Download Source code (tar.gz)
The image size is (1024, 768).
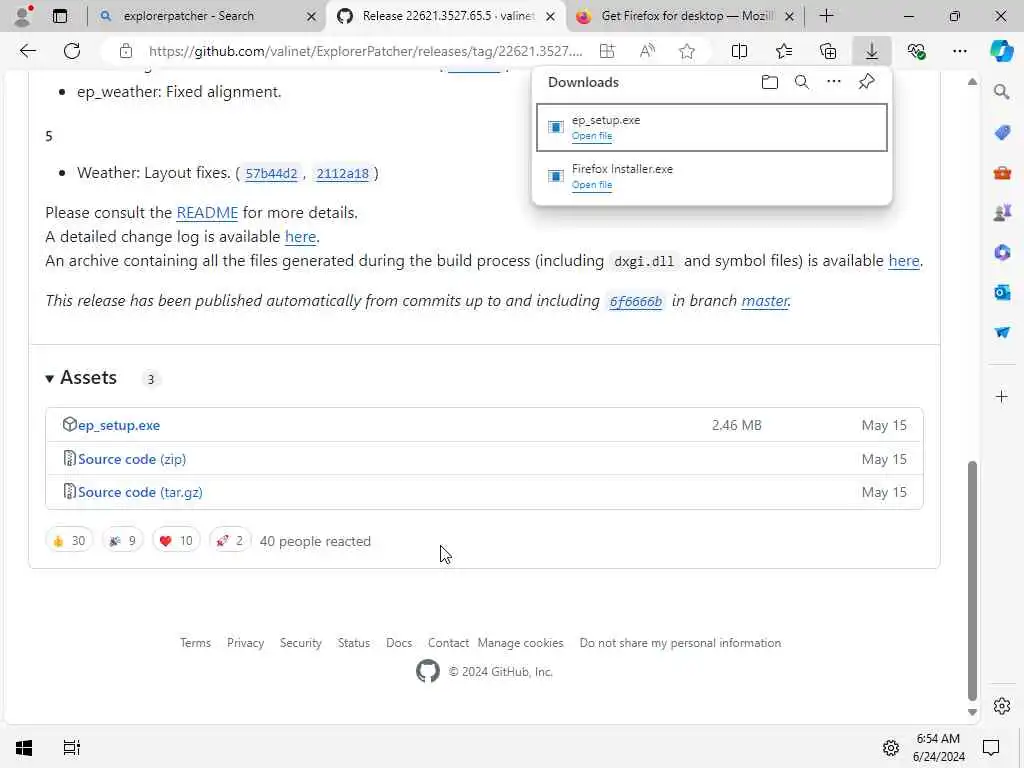140,492
